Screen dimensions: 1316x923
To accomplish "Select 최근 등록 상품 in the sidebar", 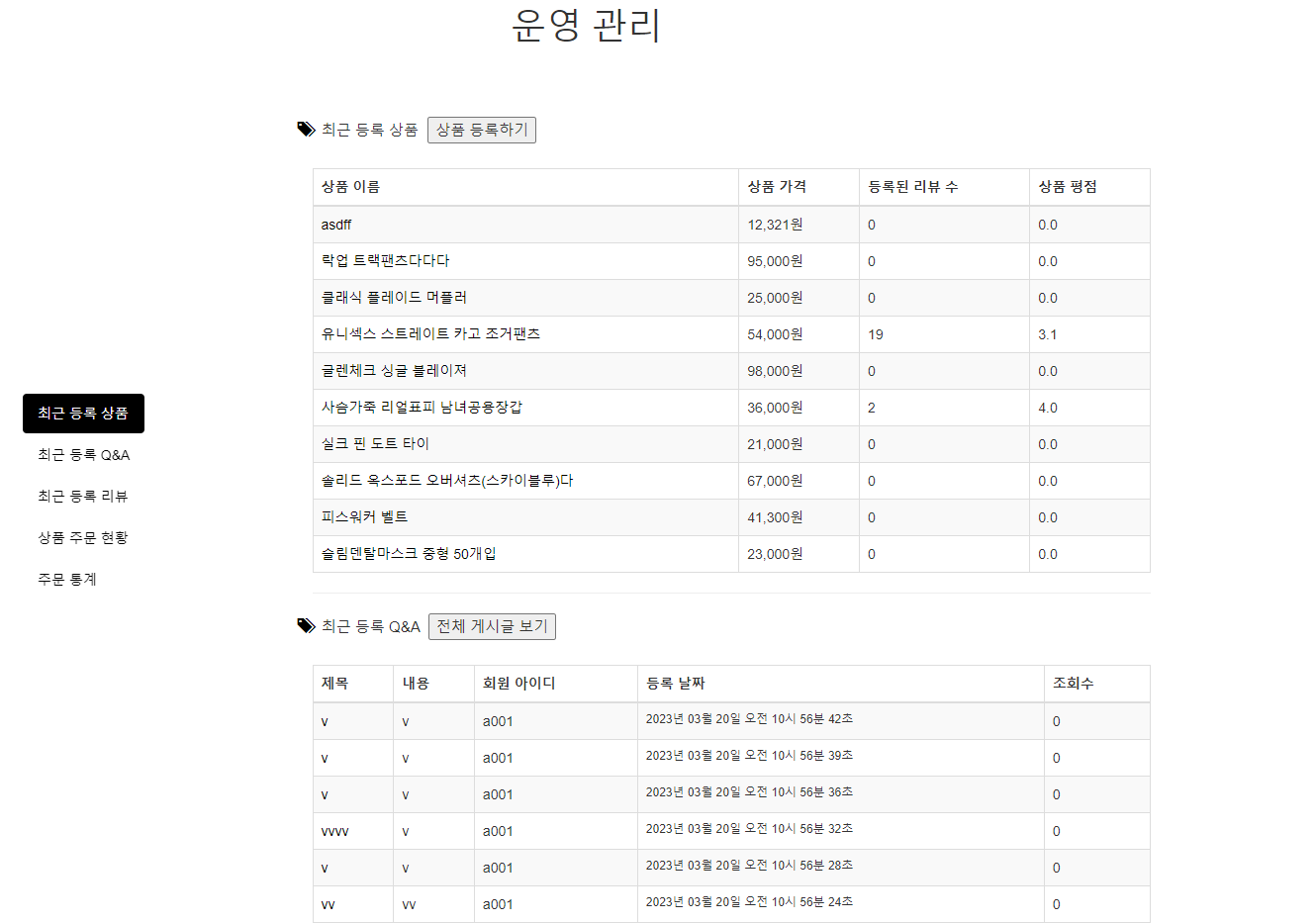I will [x=83, y=413].
